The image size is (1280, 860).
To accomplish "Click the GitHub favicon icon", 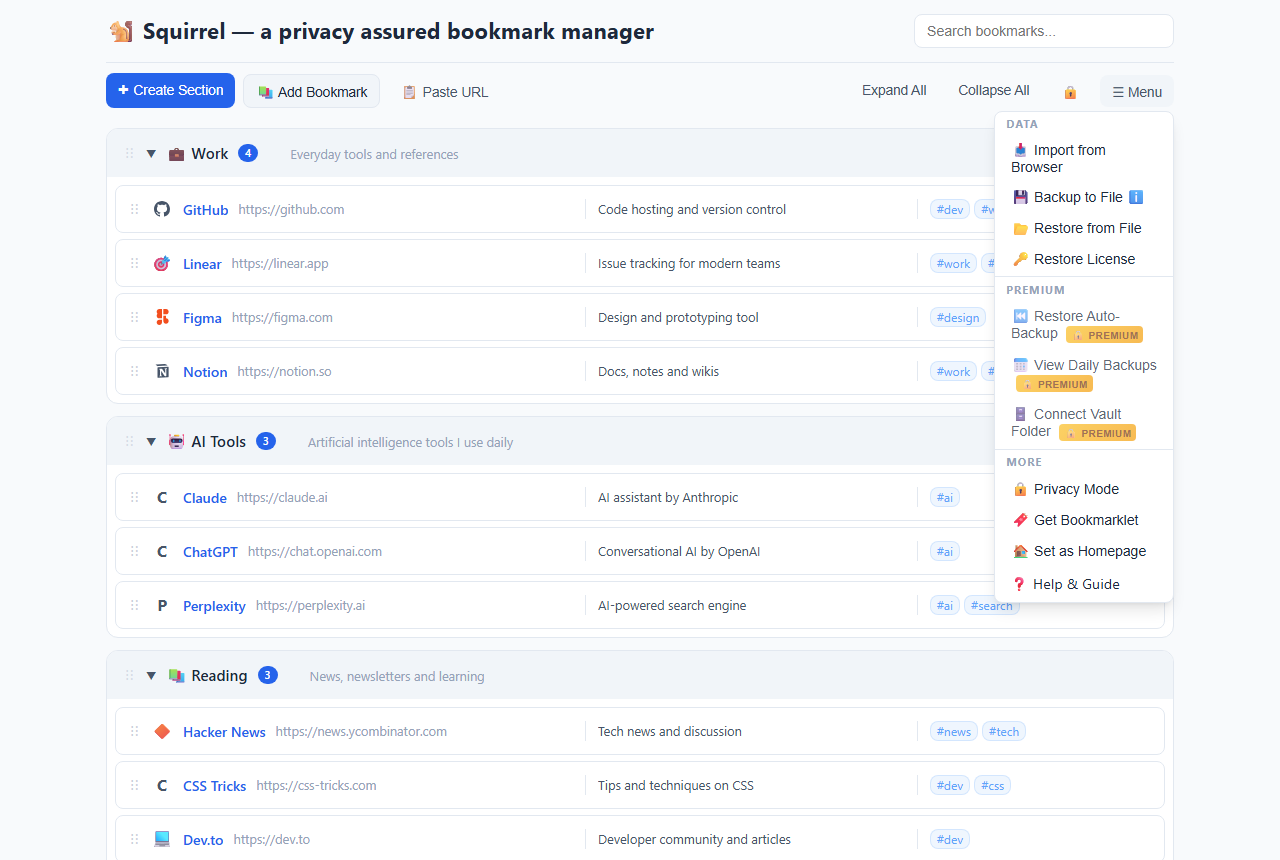I will (x=162, y=209).
